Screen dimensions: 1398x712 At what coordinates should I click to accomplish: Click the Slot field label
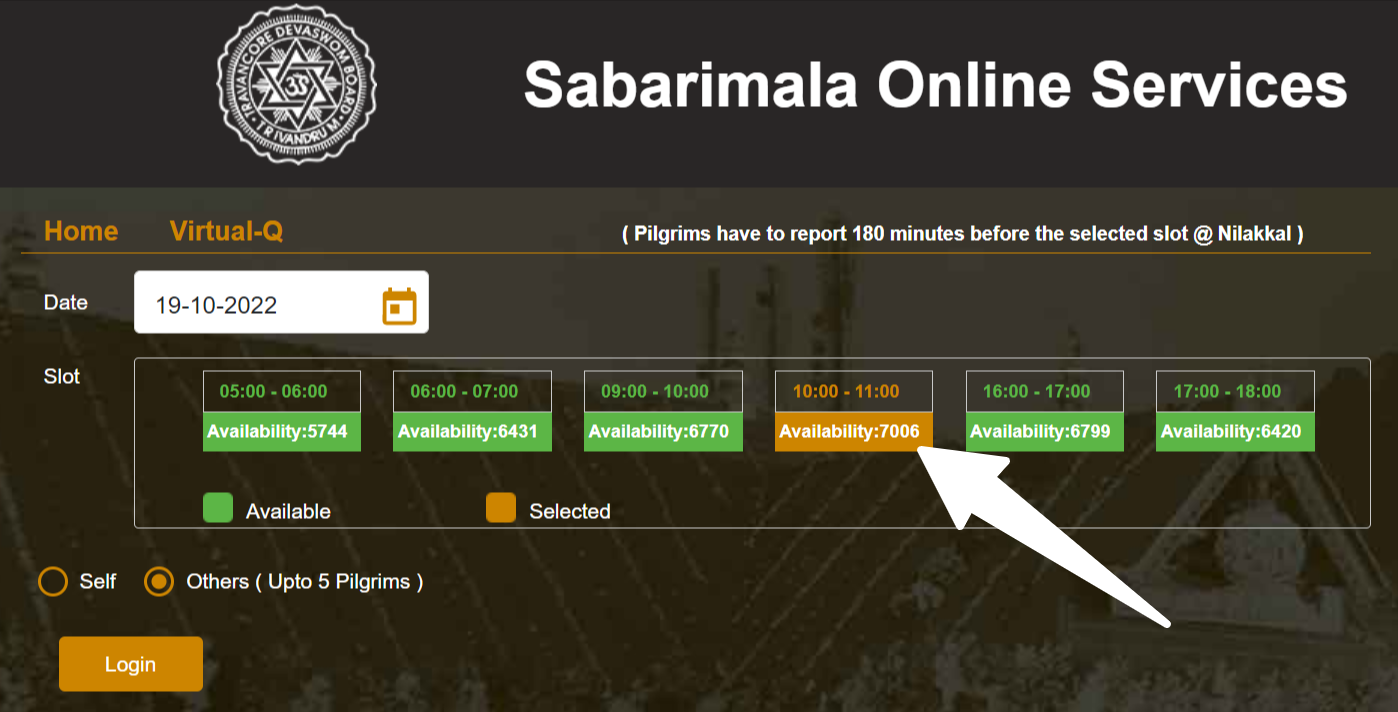click(x=62, y=377)
